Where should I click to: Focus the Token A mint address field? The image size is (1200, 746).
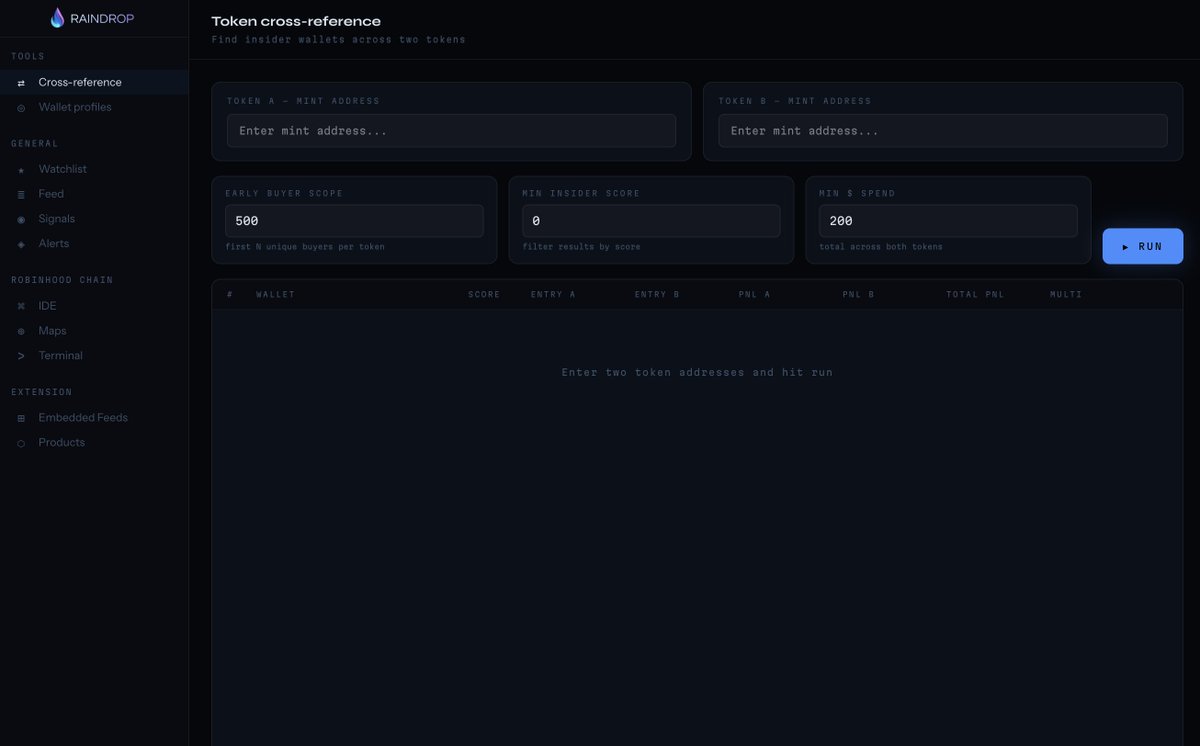(451, 131)
